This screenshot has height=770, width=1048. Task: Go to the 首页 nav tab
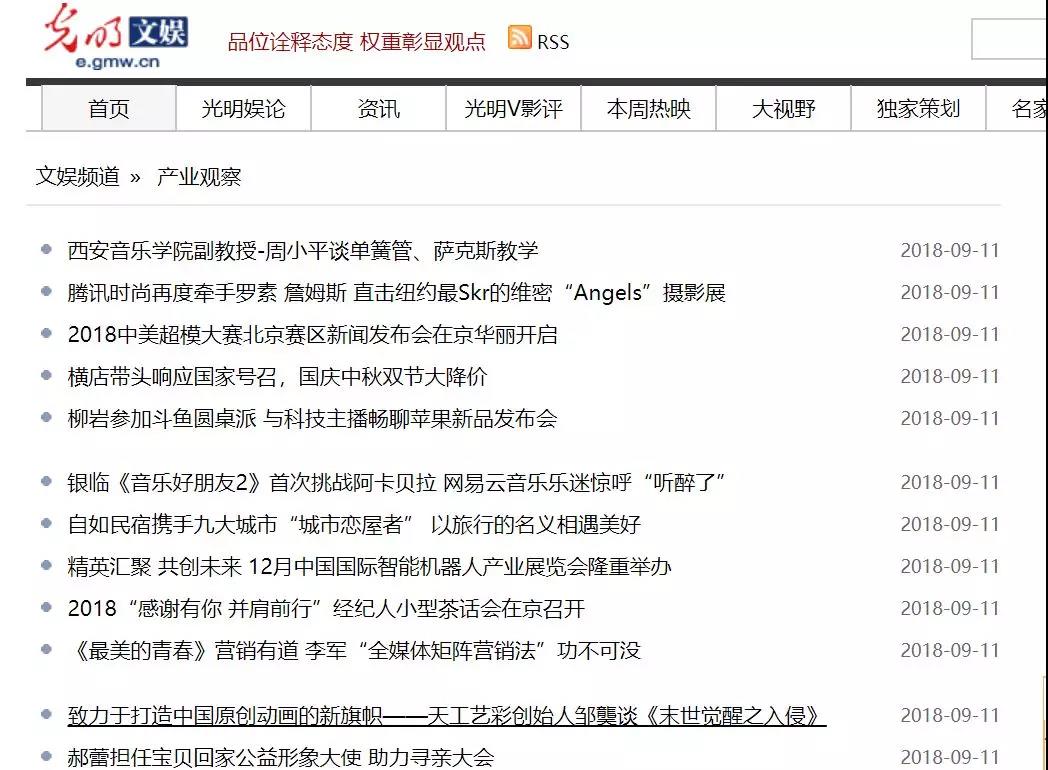click(109, 108)
